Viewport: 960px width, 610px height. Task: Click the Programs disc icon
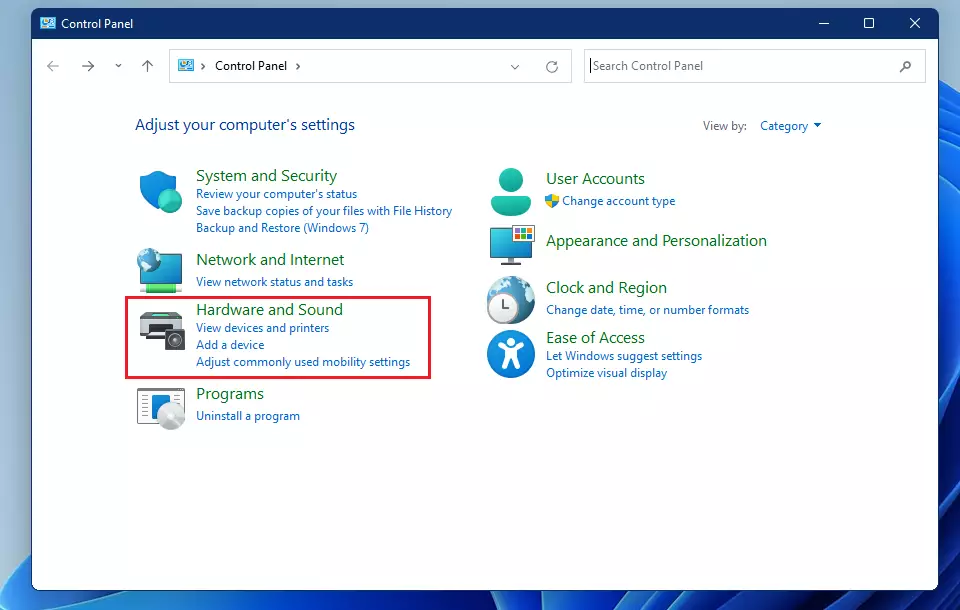coord(161,409)
